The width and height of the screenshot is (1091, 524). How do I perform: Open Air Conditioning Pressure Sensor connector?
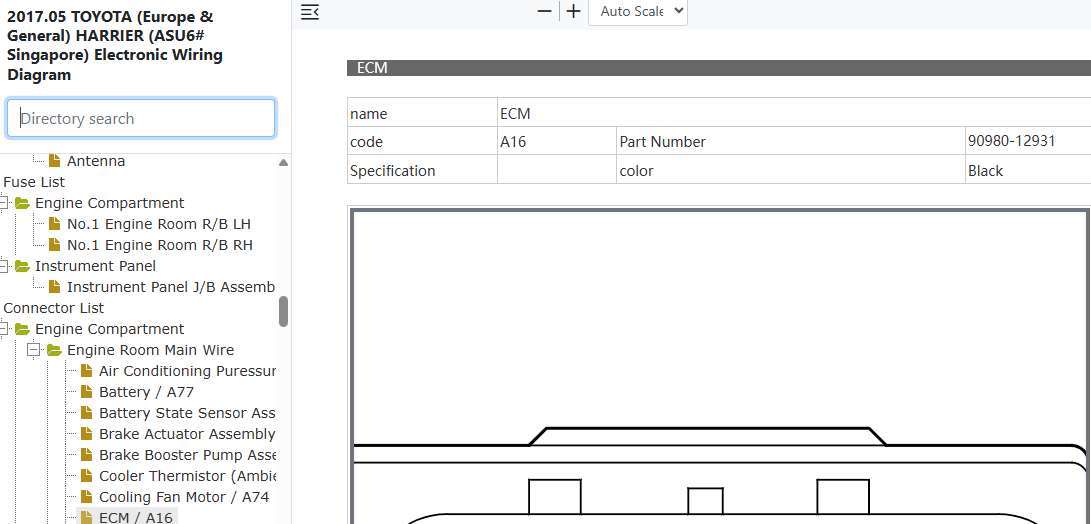[x=186, y=371]
